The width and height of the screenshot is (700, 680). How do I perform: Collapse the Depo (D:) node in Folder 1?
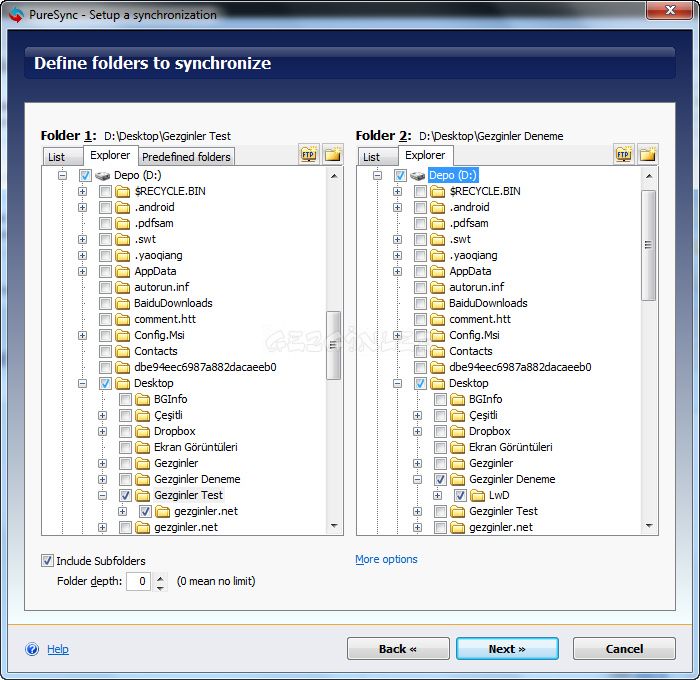(62, 175)
